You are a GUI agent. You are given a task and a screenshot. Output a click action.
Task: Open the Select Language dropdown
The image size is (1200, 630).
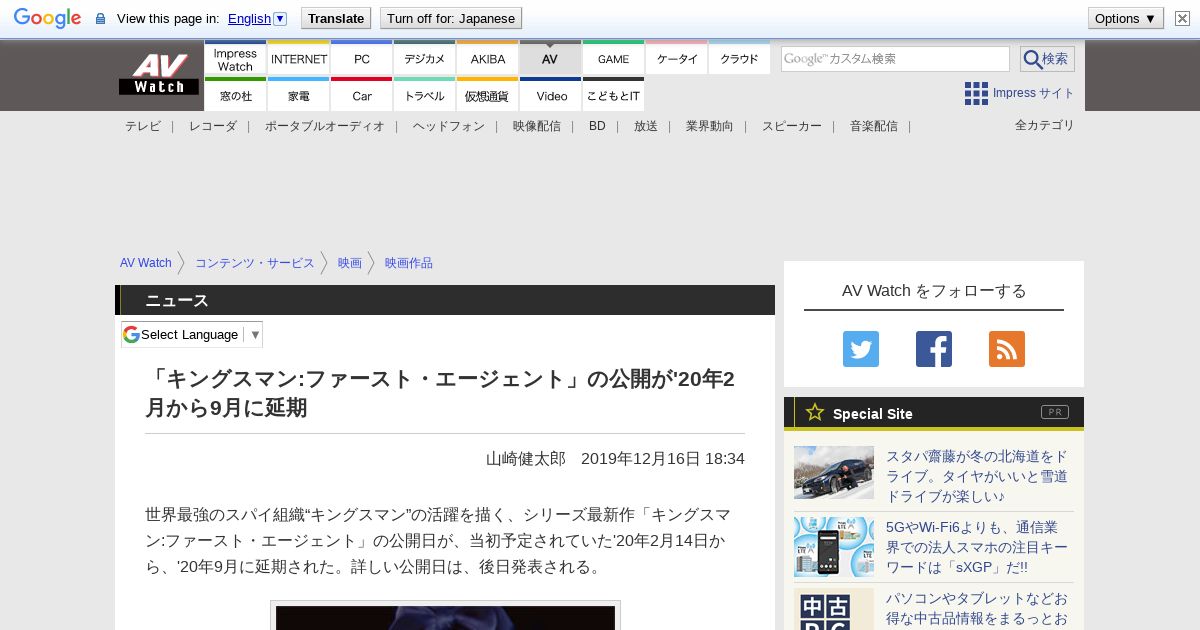(192, 334)
